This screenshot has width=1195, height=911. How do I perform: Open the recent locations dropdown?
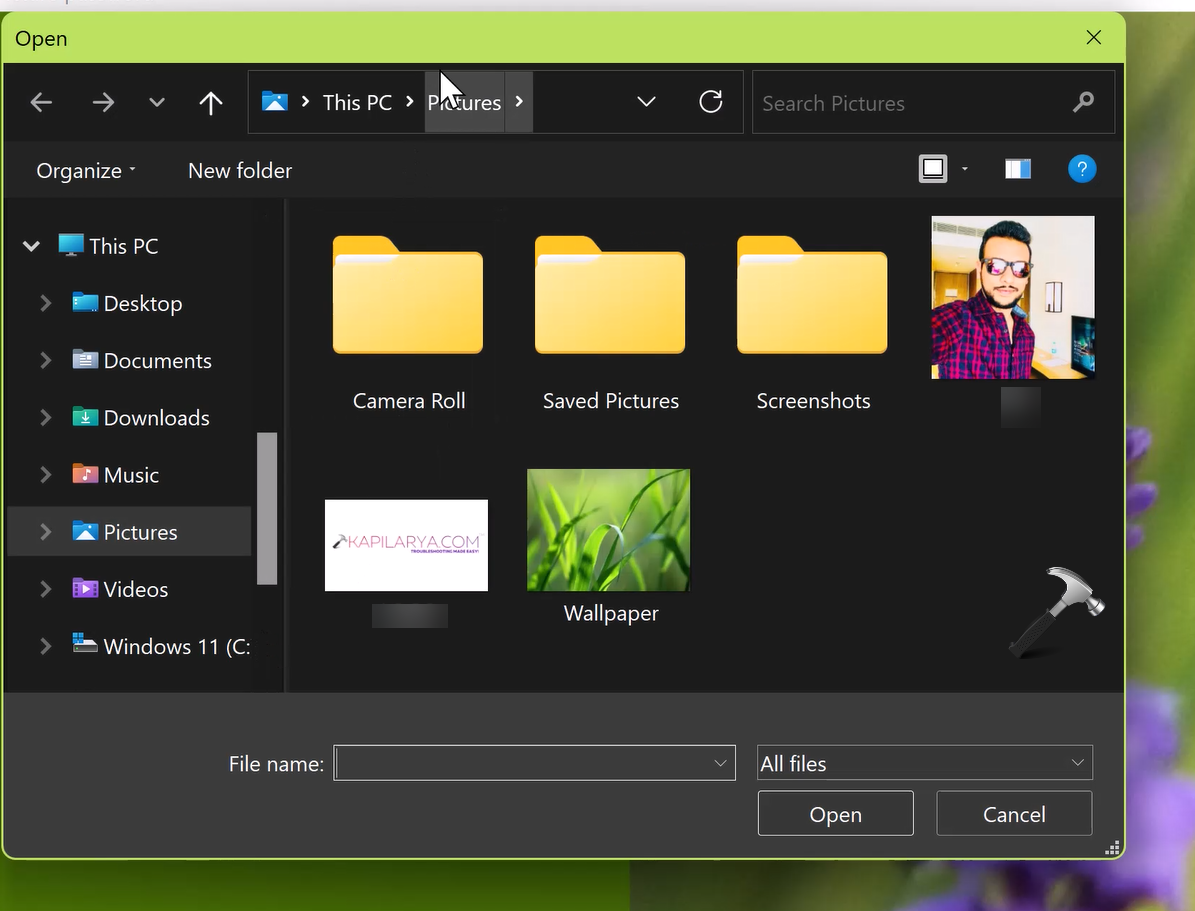156,103
